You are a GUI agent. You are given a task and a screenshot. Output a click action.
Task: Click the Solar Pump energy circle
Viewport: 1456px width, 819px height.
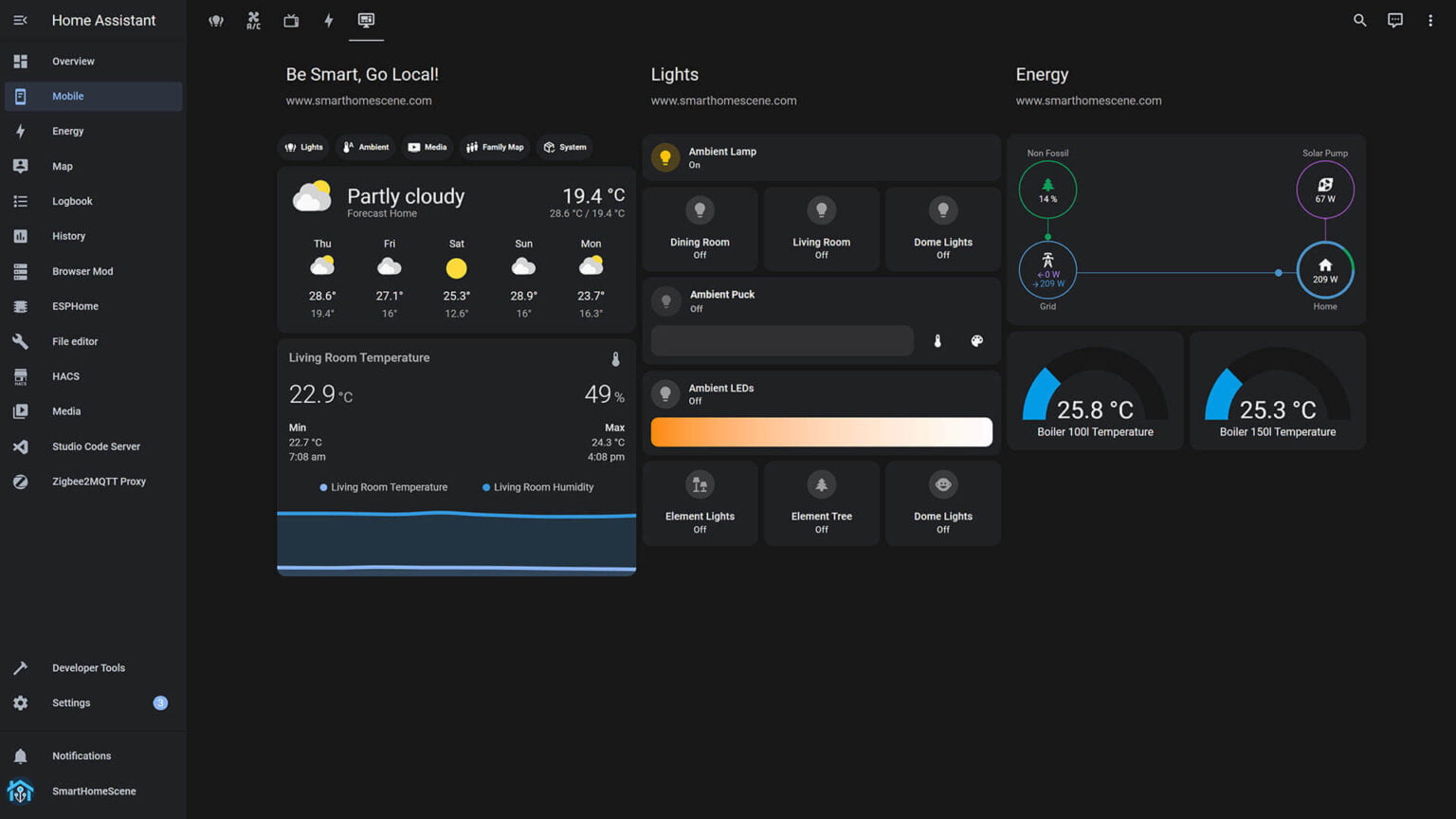[x=1324, y=190]
